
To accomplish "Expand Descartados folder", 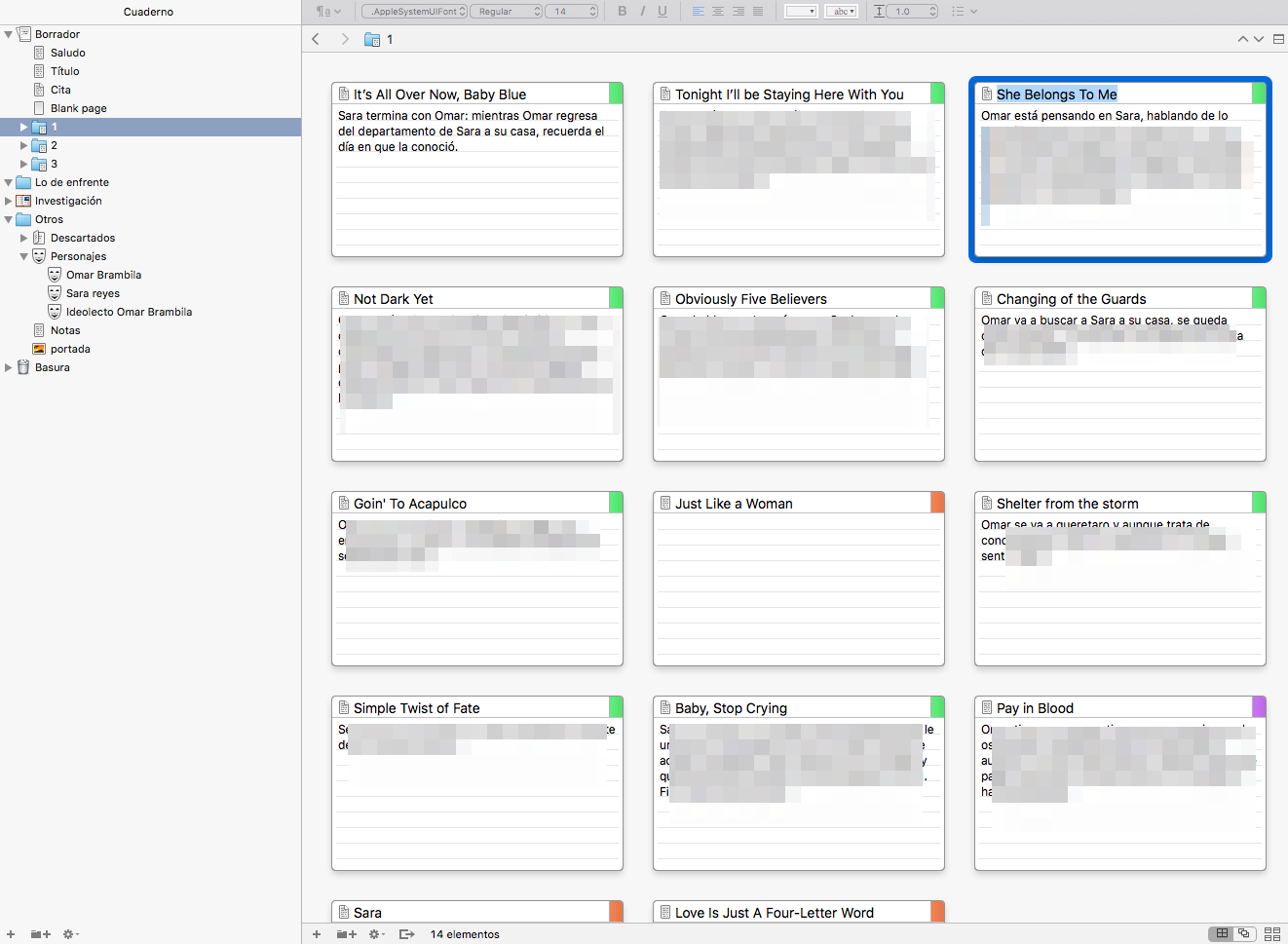I will pos(24,238).
